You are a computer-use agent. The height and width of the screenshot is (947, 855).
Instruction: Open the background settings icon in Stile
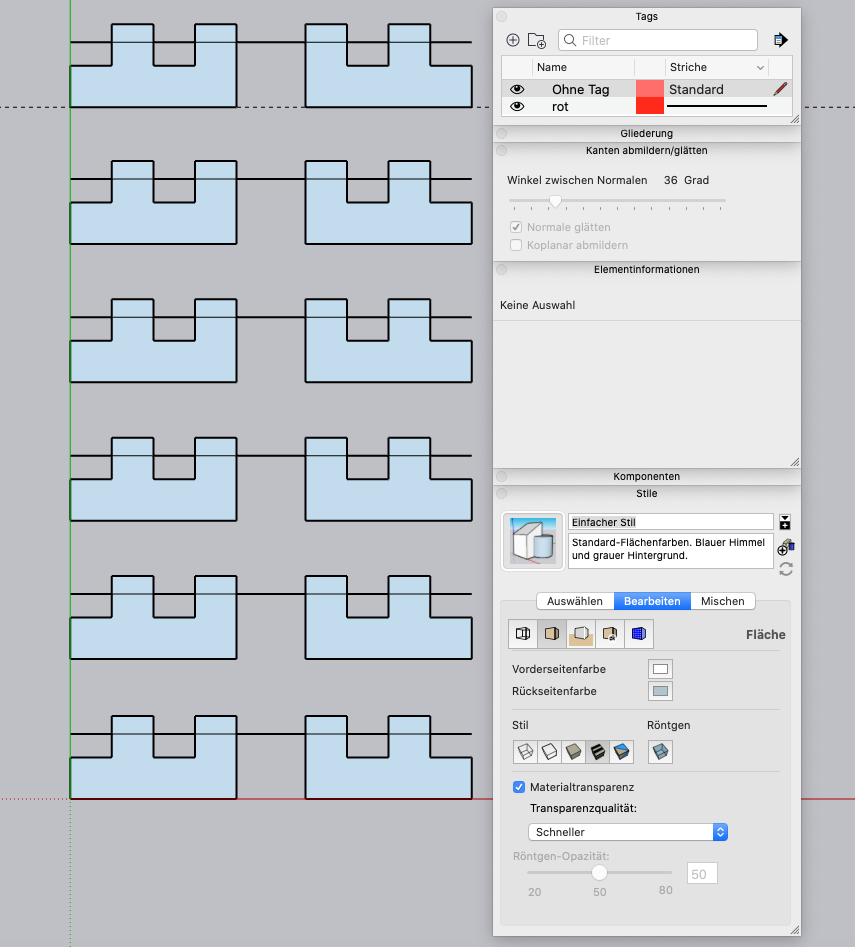580,633
